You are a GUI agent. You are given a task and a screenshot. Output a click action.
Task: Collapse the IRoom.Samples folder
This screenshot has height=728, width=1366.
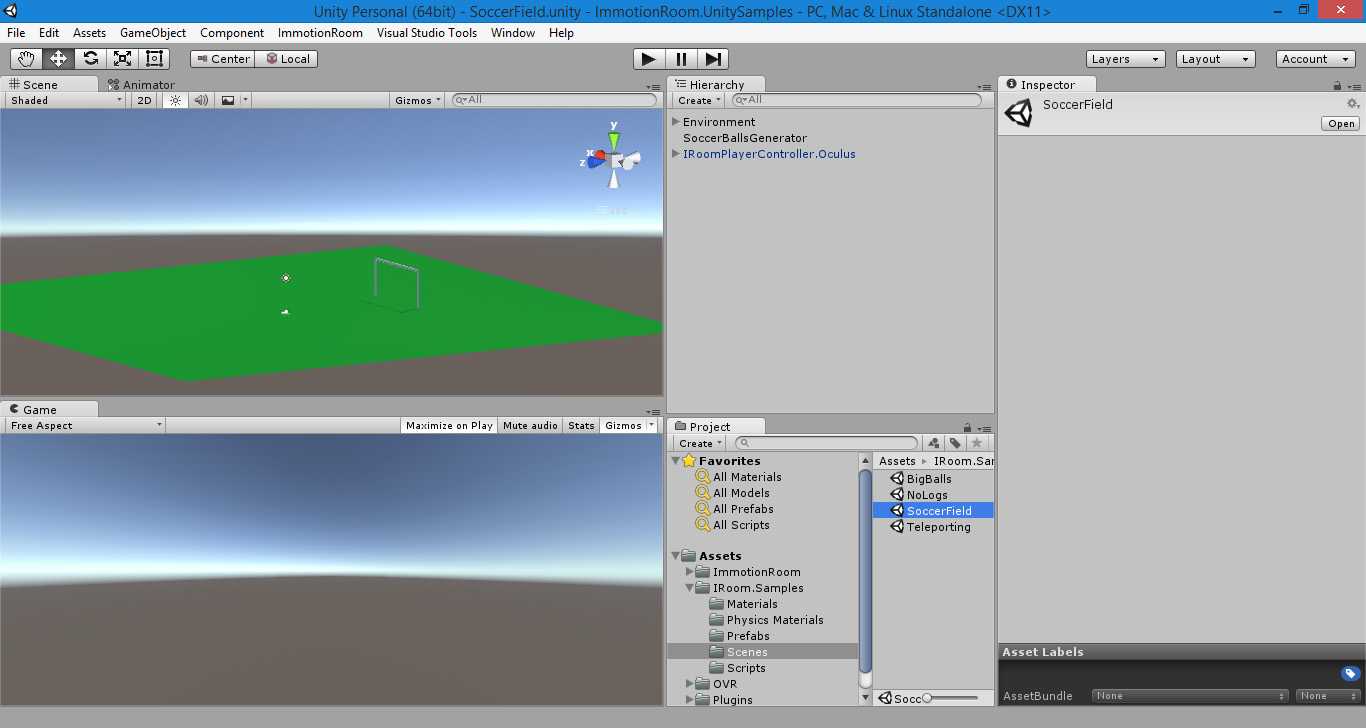click(690, 588)
